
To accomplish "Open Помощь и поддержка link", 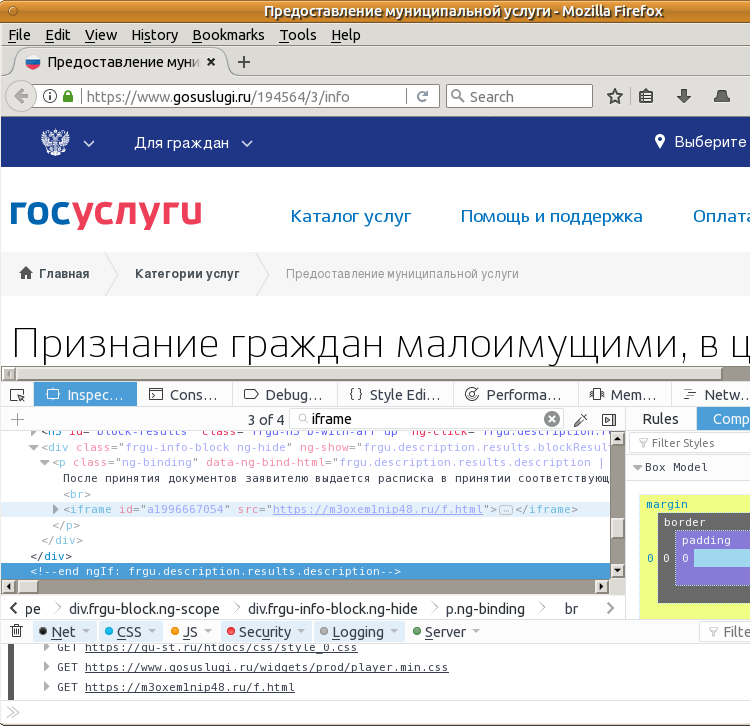I will (551, 216).
